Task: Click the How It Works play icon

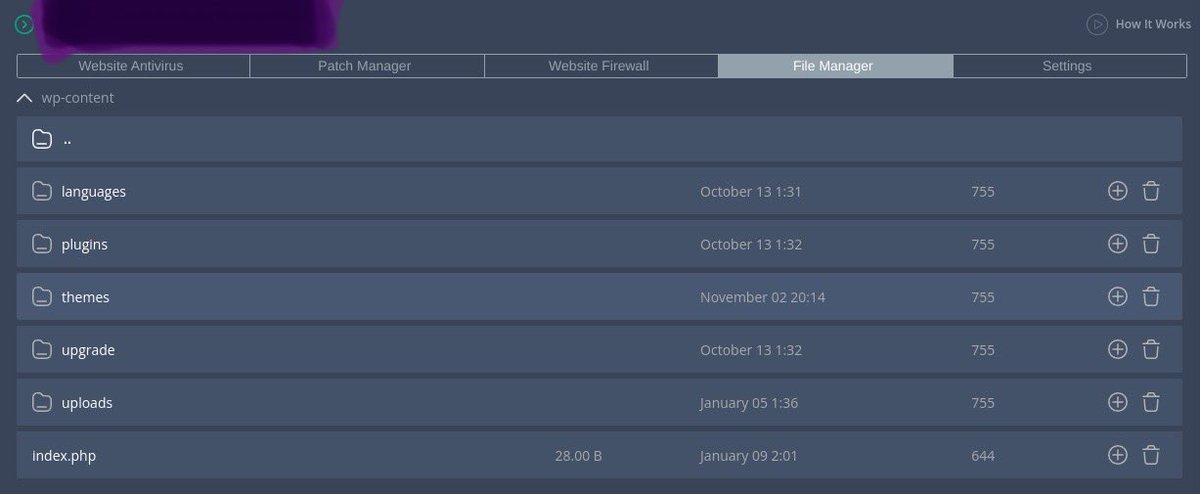Action: coord(1098,24)
